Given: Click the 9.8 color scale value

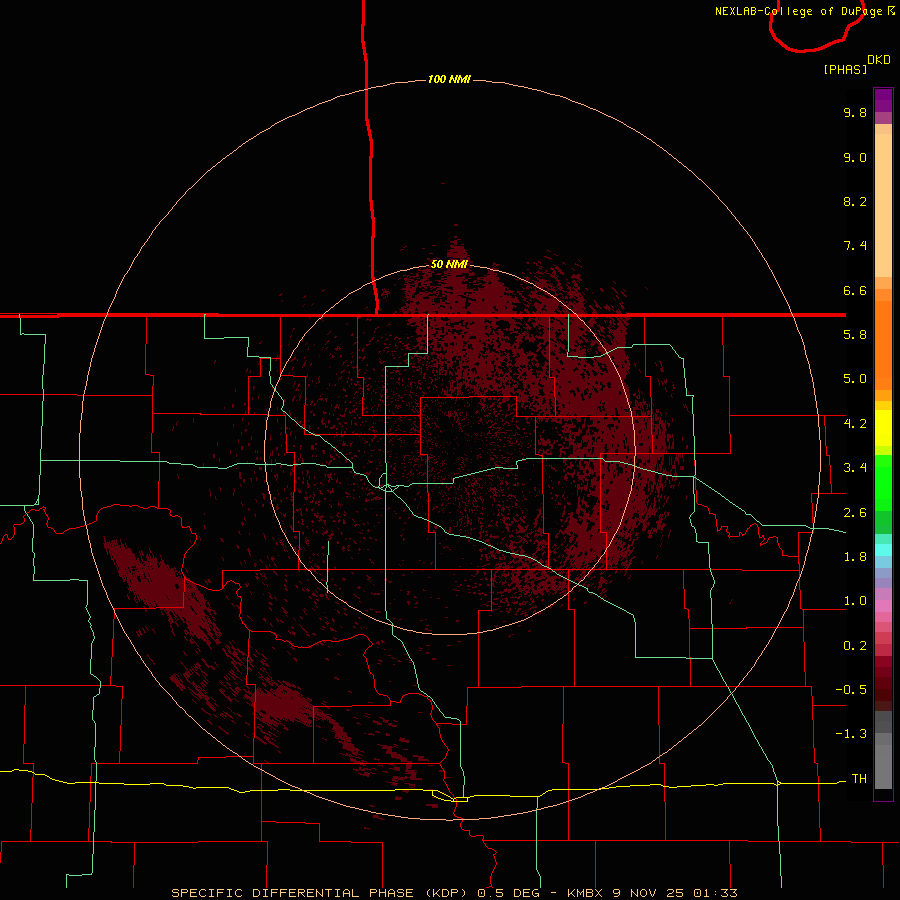Looking at the screenshot, I should [855, 112].
